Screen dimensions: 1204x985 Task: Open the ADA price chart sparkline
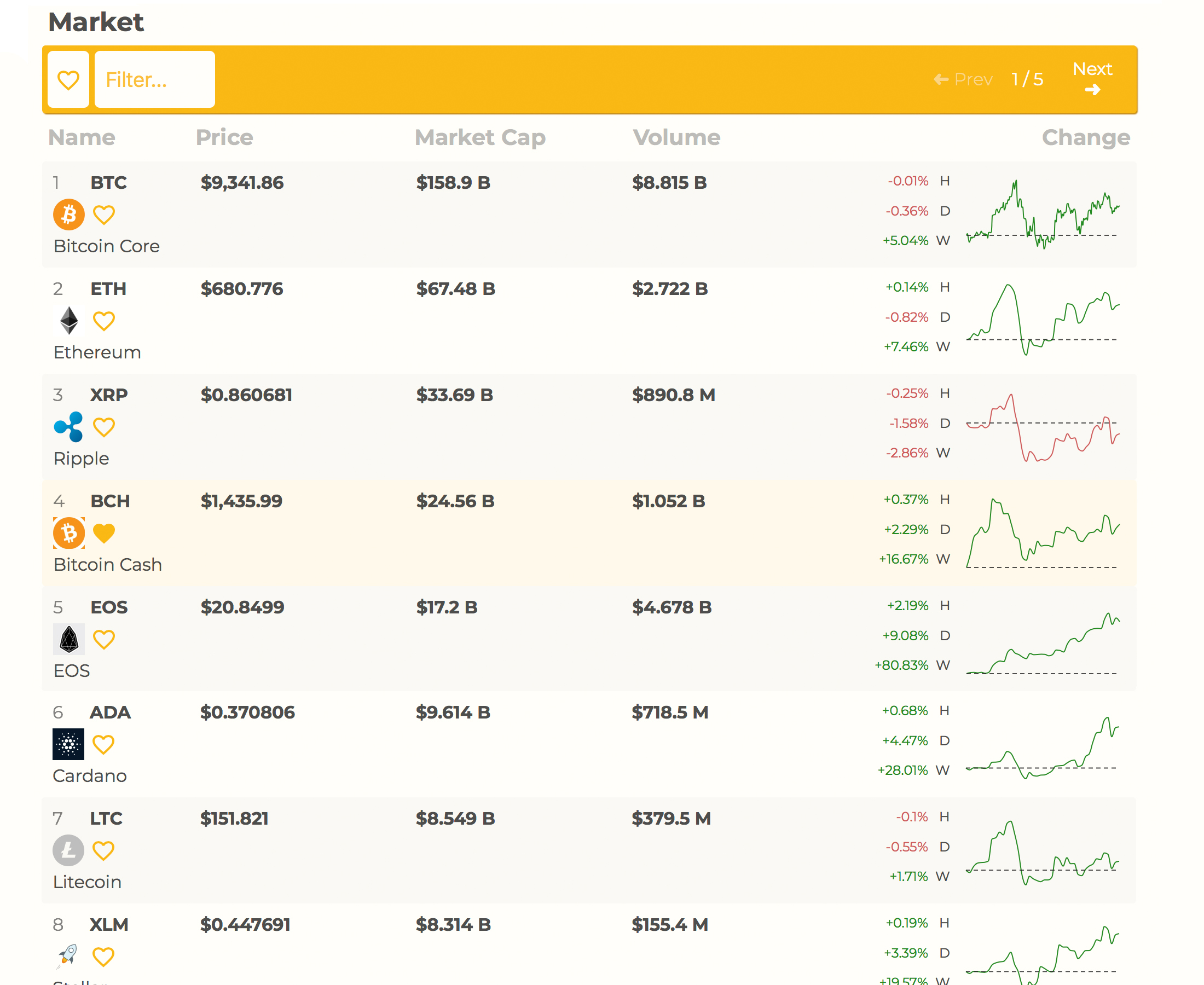[x=1043, y=748]
